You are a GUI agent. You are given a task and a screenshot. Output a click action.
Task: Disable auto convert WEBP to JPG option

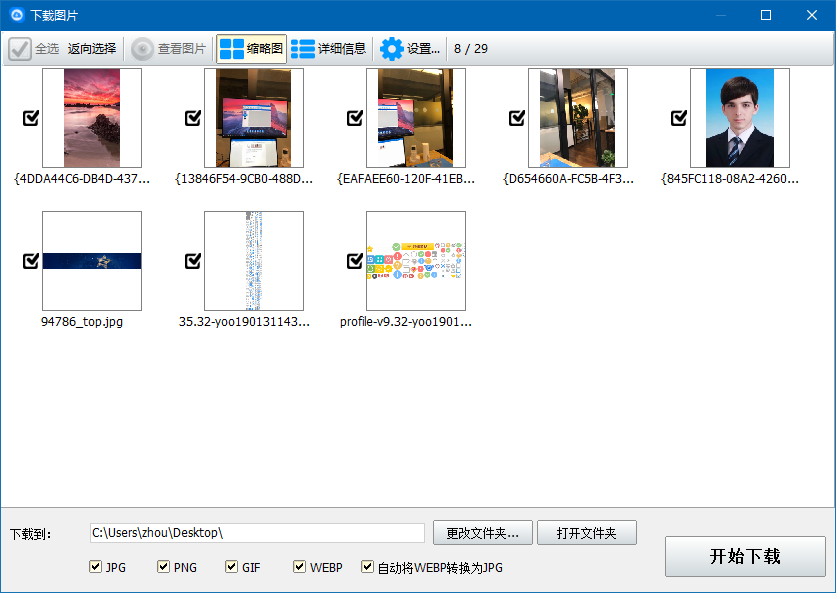pyautogui.click(x=367, y=566)
